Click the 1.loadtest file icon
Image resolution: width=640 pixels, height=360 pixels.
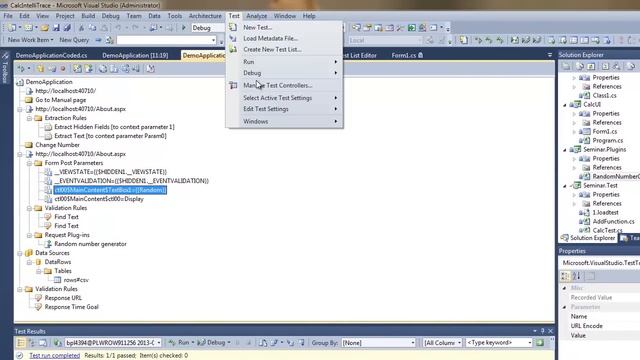[584, 212]
